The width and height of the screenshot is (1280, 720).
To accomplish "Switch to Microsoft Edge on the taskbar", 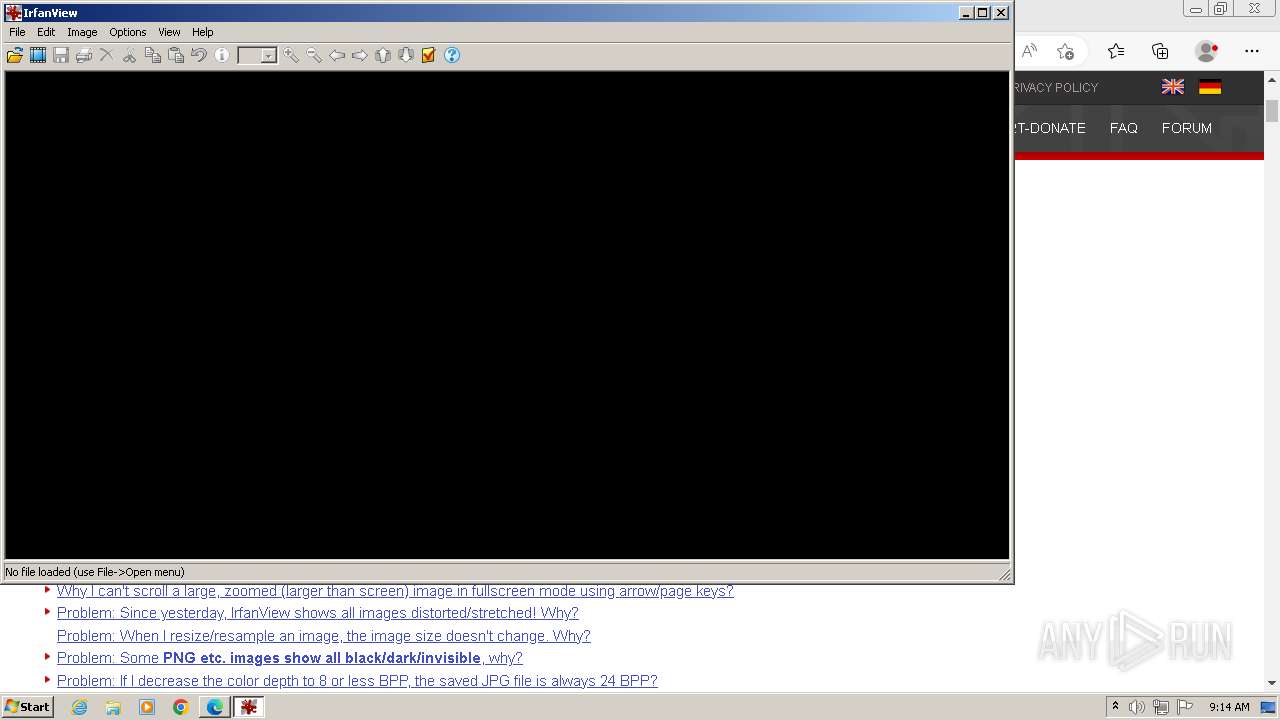I will 215,707.
